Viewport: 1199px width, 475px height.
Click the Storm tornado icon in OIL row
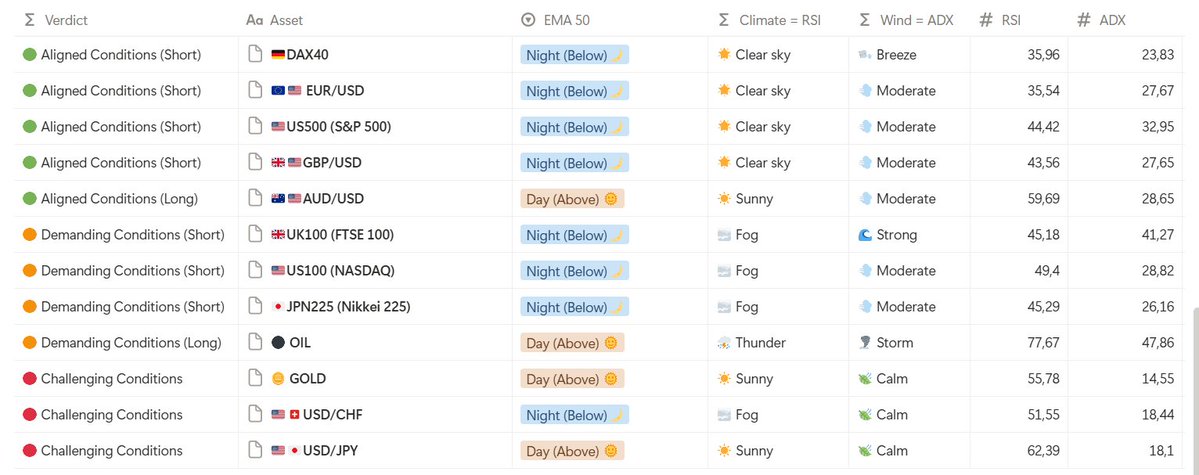(x=865, y=343)
